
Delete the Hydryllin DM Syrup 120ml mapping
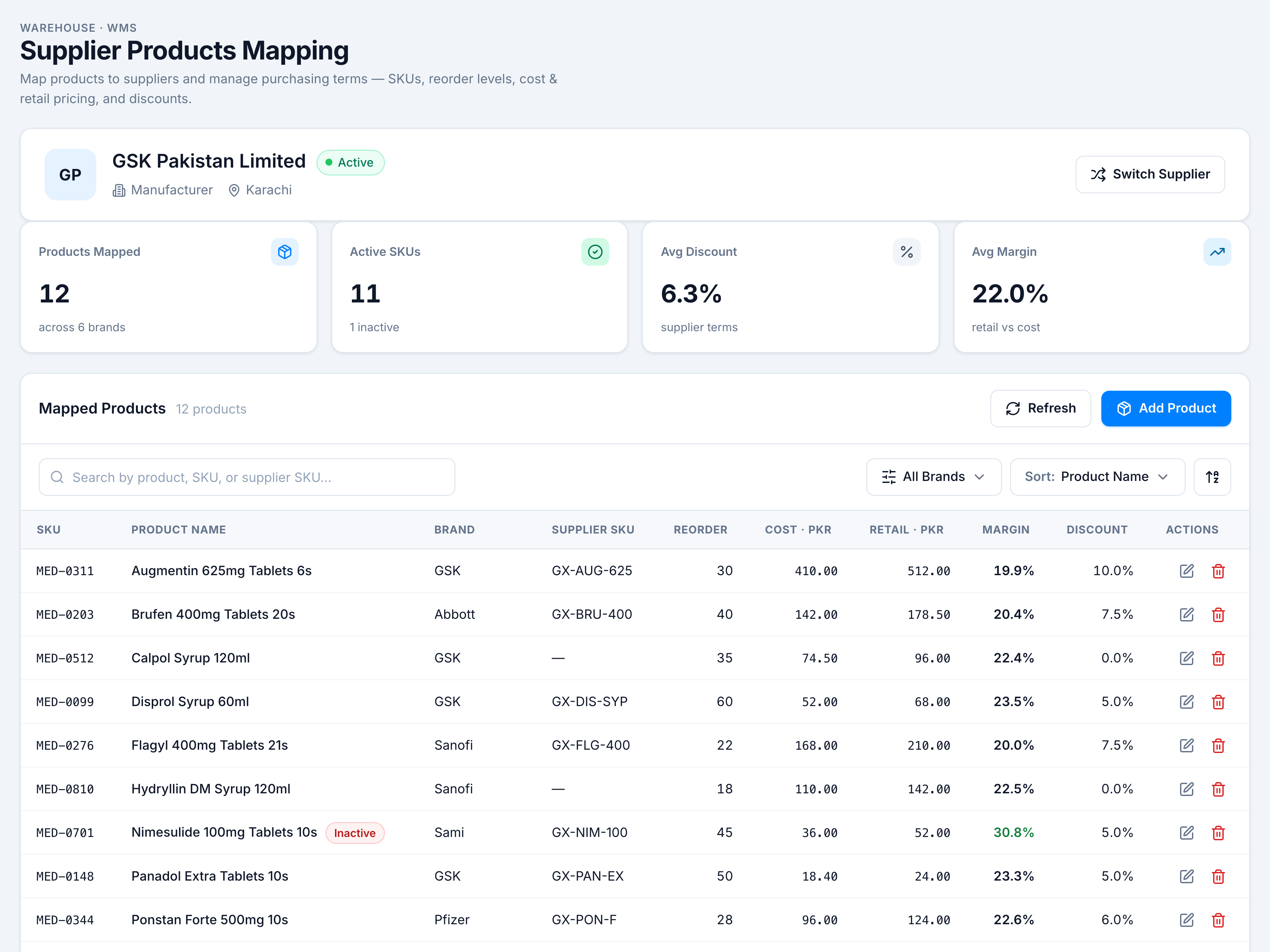tap(1218, 789)
